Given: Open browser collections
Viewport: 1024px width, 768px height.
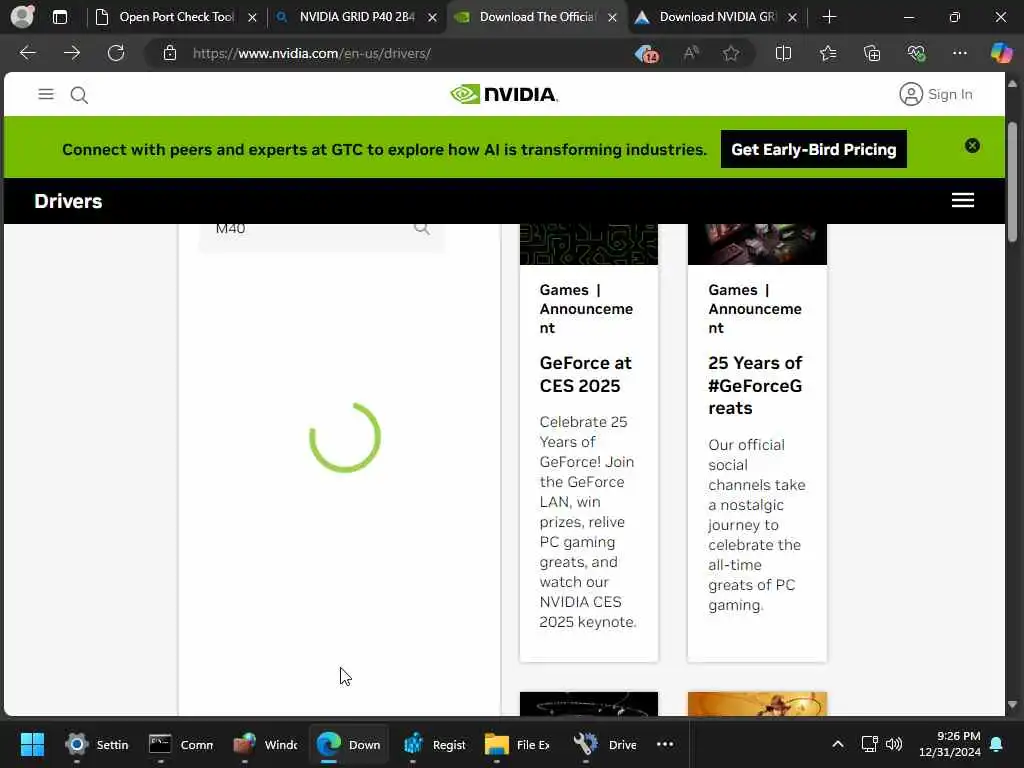Looking at the screenshot, I should [872, 53].
